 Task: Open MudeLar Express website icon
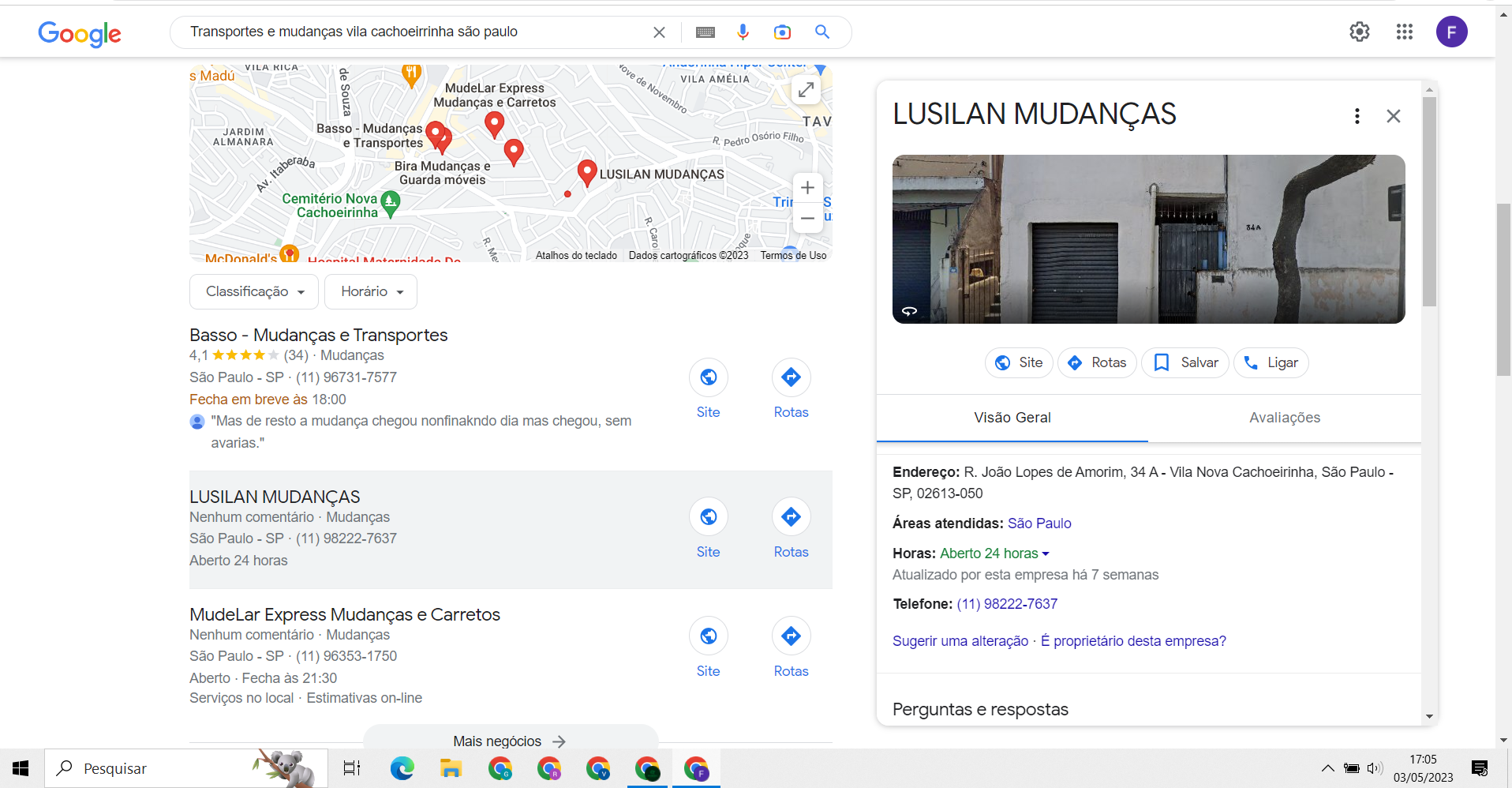pos(709,636)
